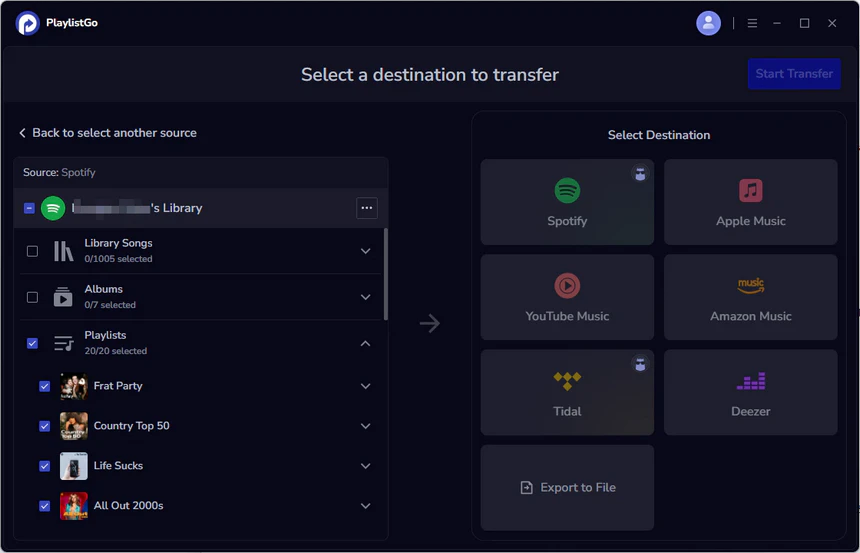Viewport: 860px width, 553px height.
Task: Click the 'Select Destination' heading
Action: tap(659, 135)
